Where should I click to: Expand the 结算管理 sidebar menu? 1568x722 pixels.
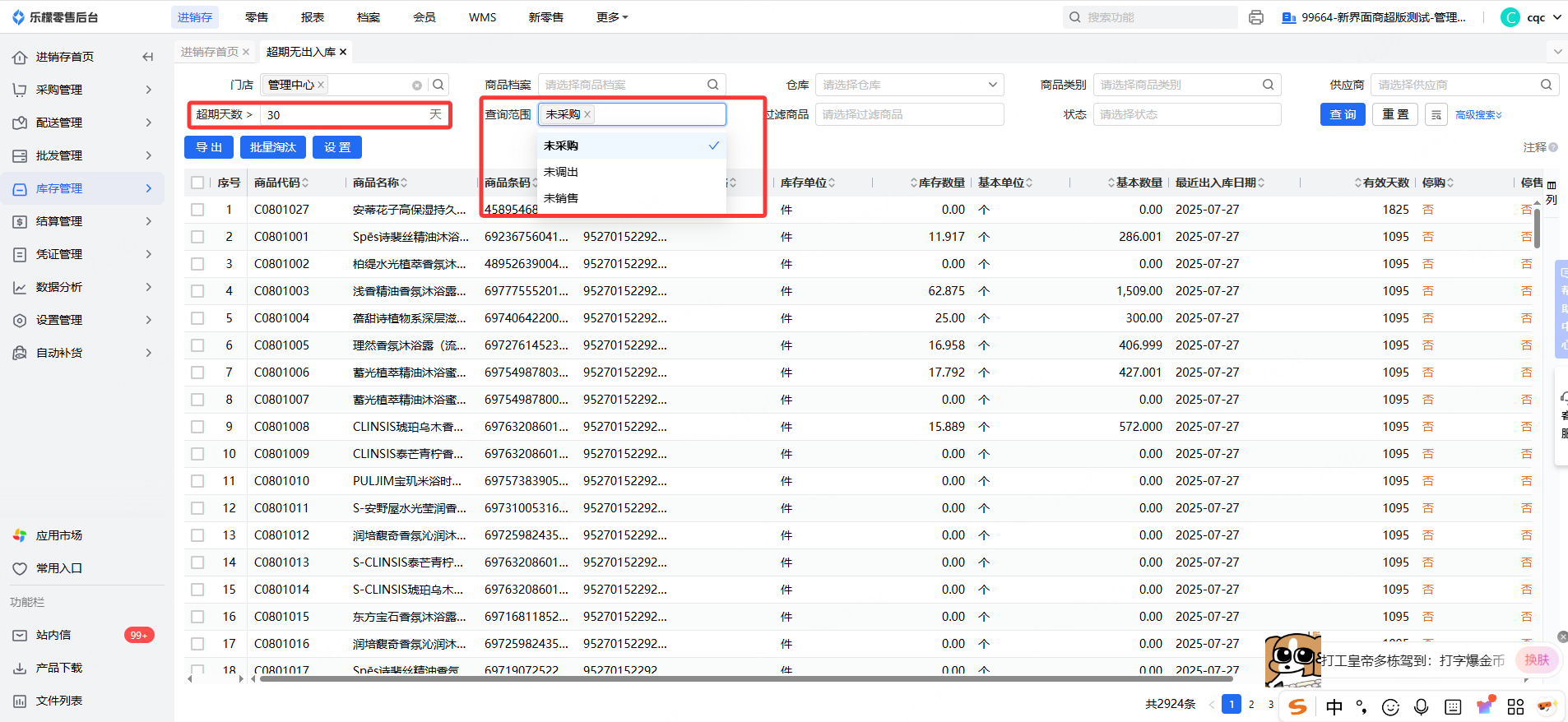coord(82,221)
